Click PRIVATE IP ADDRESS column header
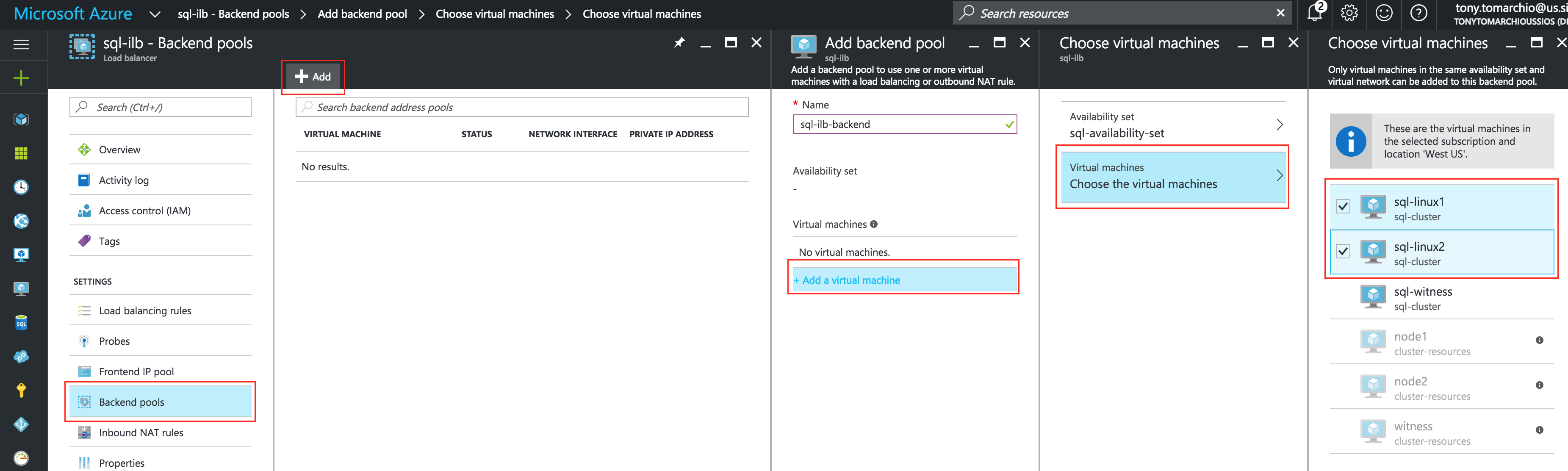Image resolution: width=1568 pixels, height=471 pixels. (671, 134)
